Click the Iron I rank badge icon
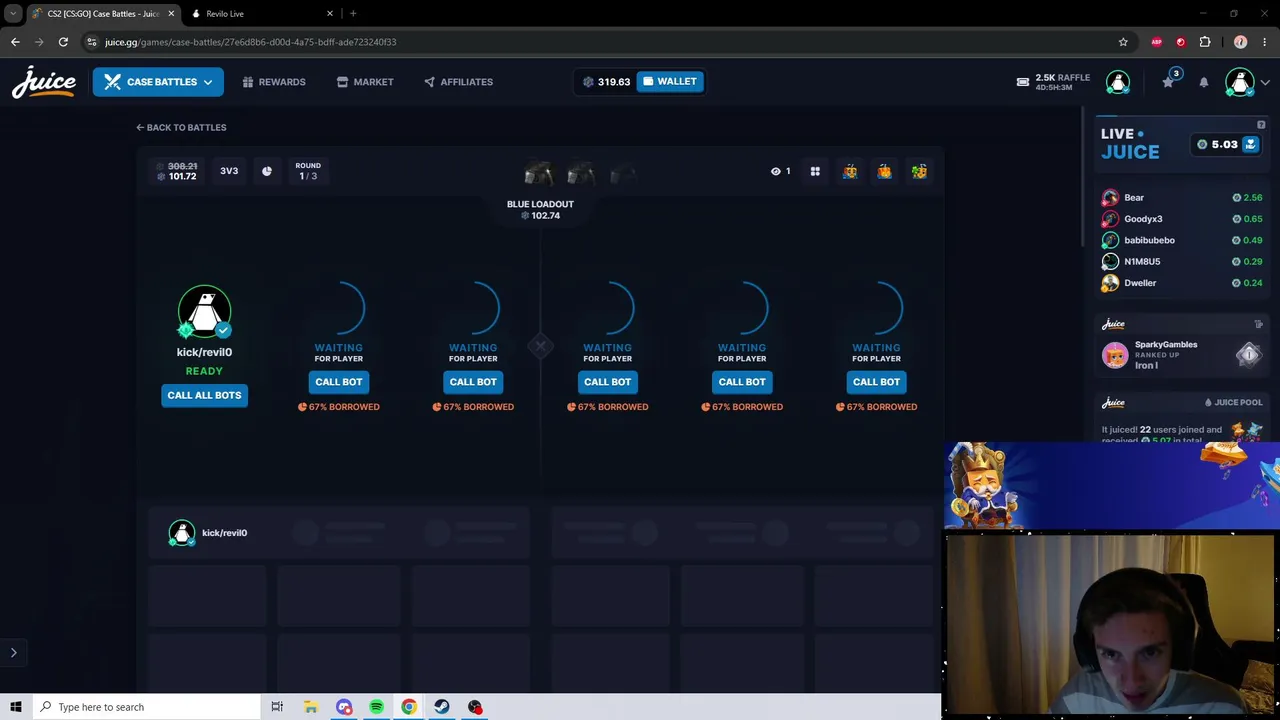Screen dimensions: 1280x720 tap(1249, 355)
